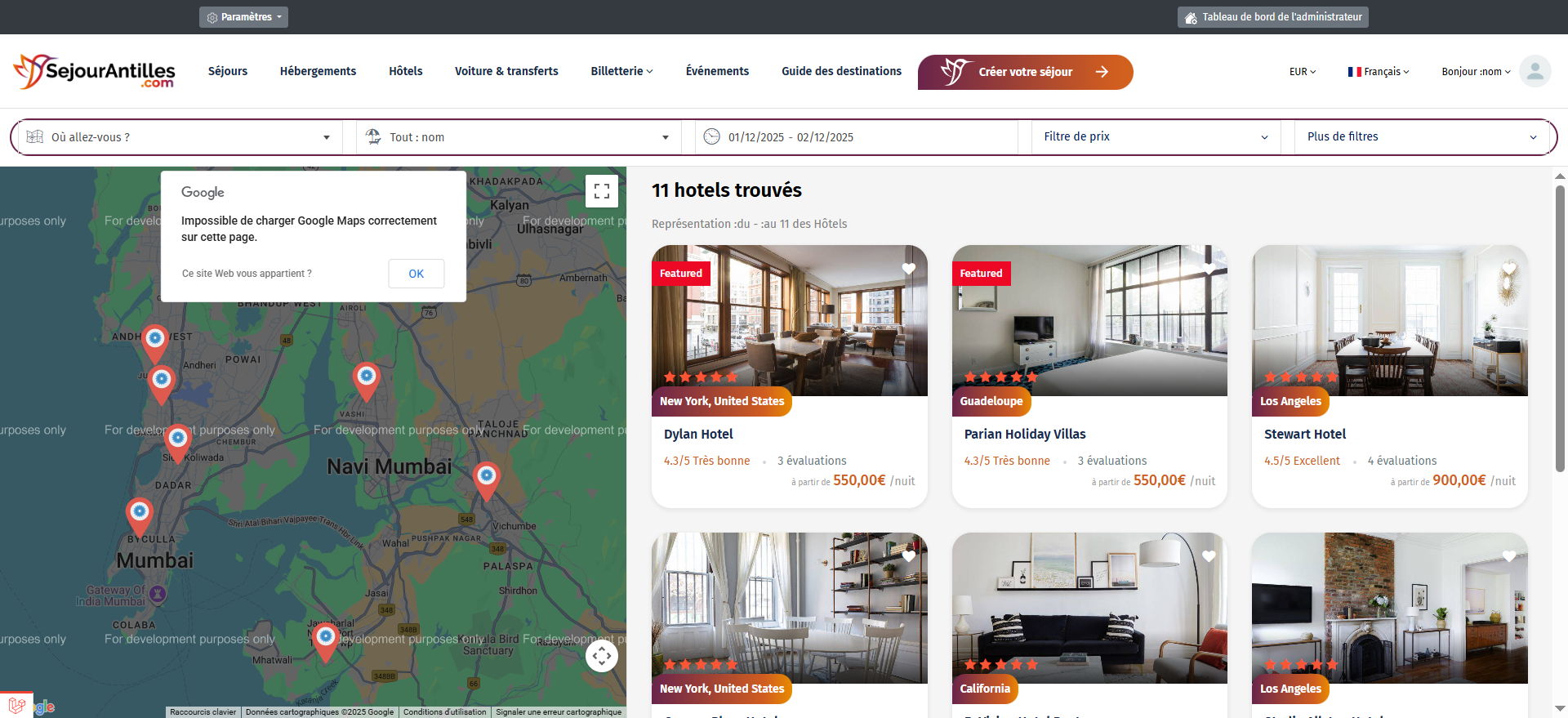Open the EUR currency selector
The height and width of the screenshot is (718, 1568).
tap(1303, 72)
